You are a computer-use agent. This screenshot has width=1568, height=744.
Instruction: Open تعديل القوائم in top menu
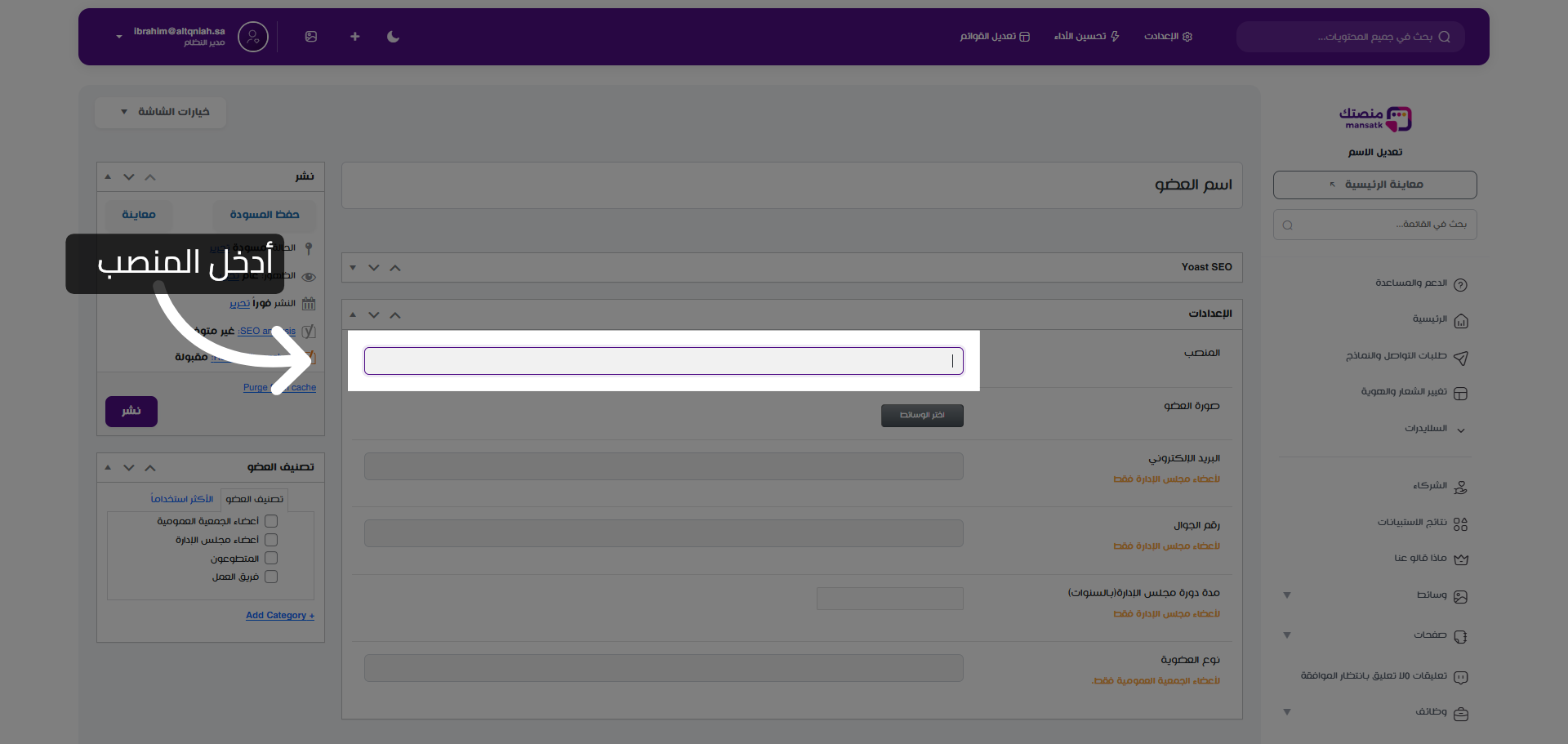(x=995, y=37)
